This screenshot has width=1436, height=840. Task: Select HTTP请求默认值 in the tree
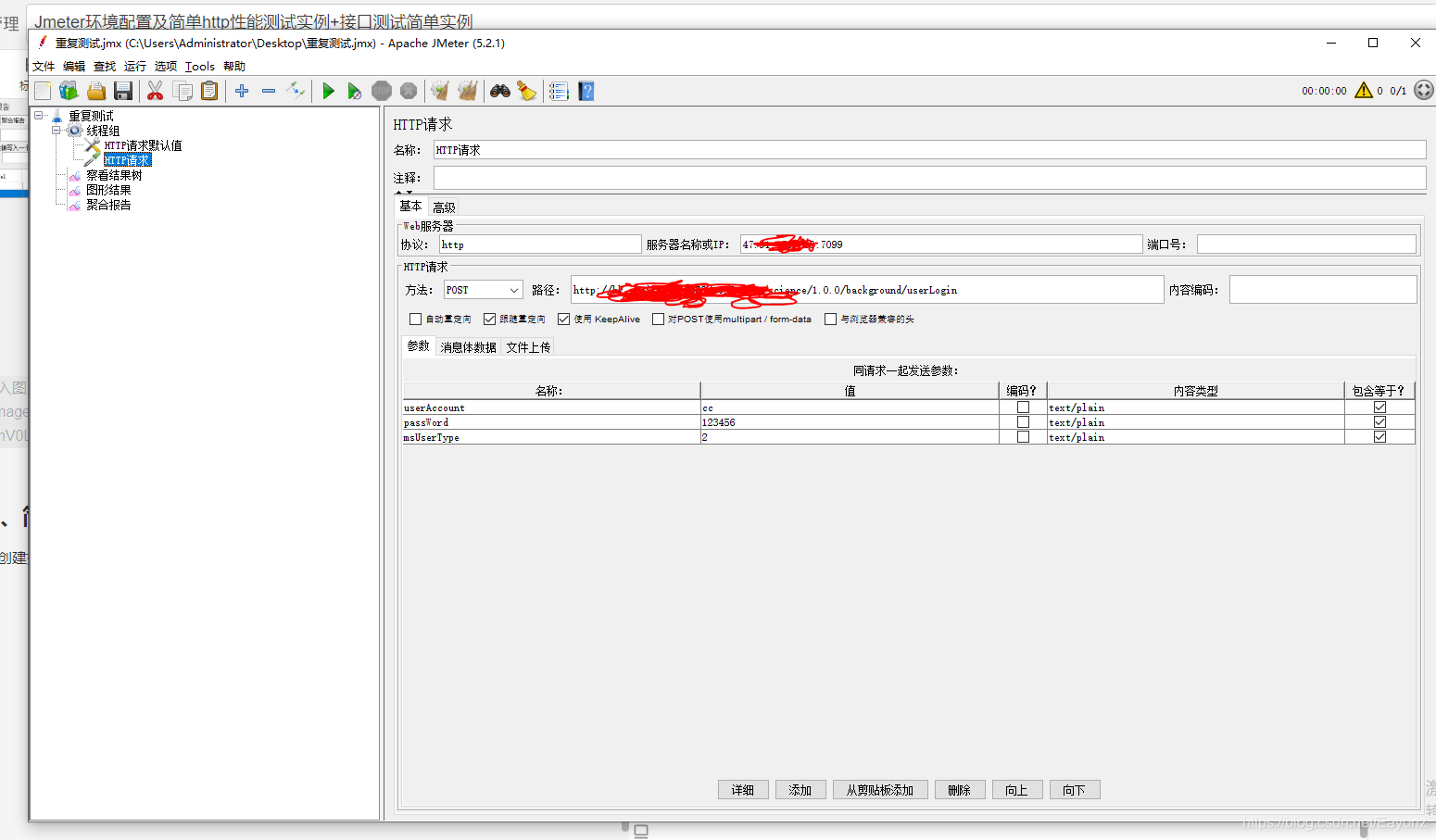click(143, 145)
